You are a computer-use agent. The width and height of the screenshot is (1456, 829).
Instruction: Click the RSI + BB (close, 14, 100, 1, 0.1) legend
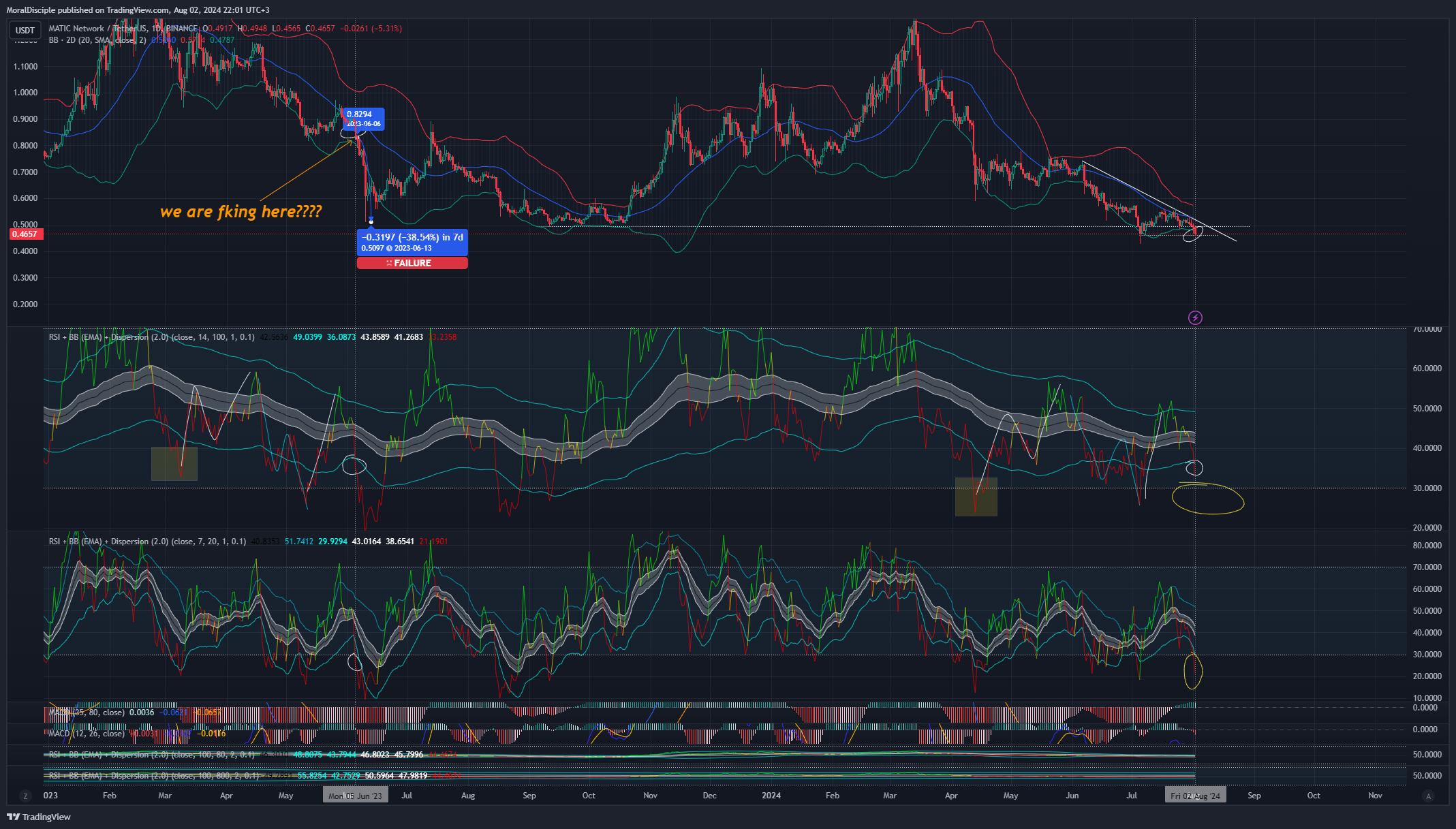(152, 337)
